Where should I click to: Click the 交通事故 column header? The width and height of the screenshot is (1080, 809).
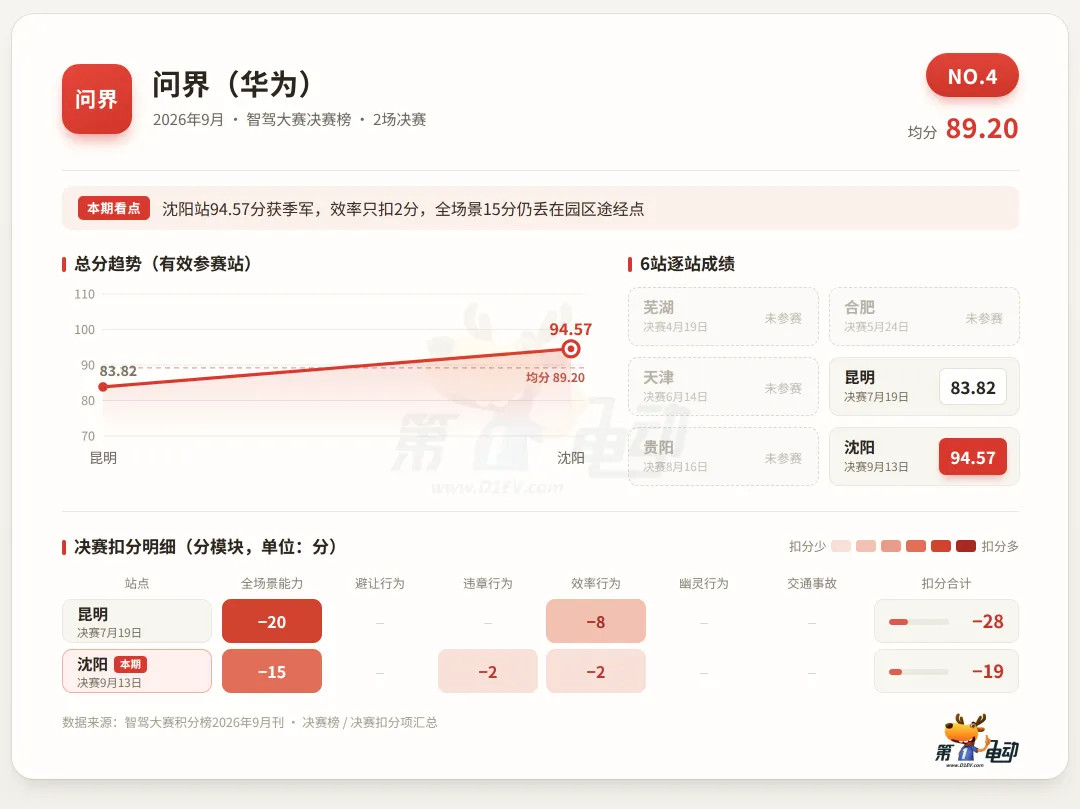(x=812, y=583)
